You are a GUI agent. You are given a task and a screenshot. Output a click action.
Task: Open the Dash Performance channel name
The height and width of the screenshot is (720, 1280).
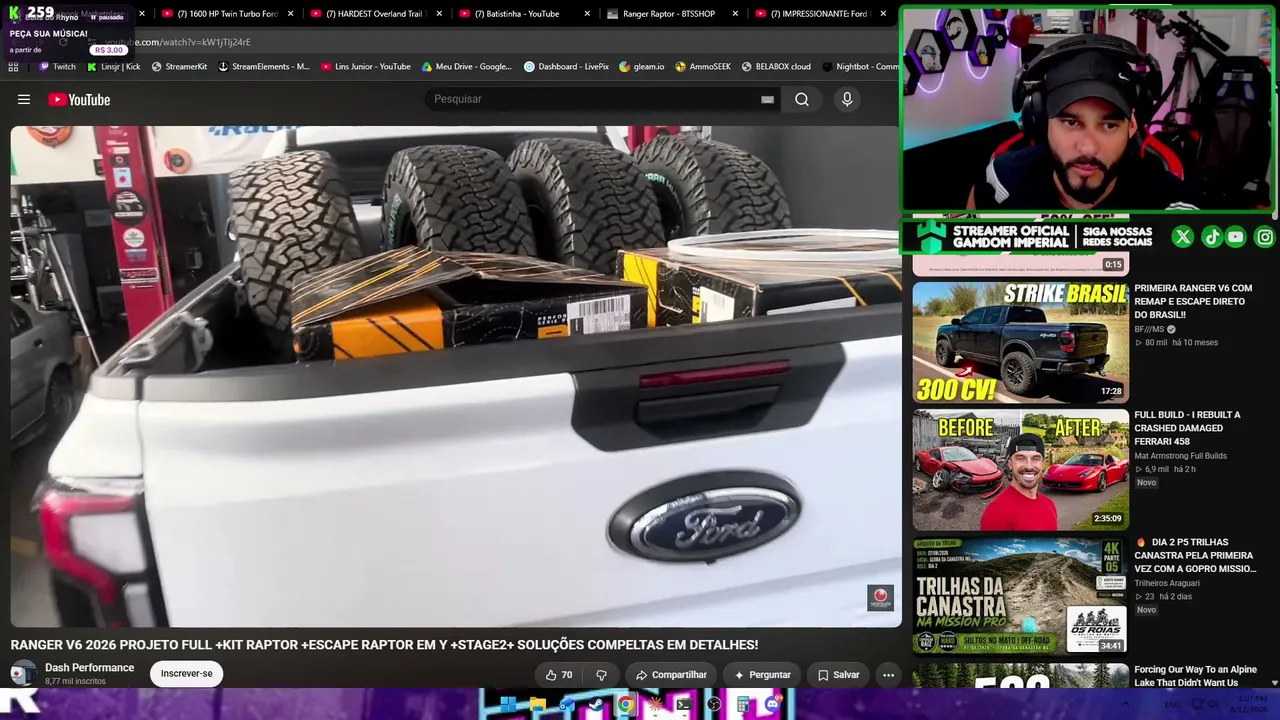(x=89, y=668)
